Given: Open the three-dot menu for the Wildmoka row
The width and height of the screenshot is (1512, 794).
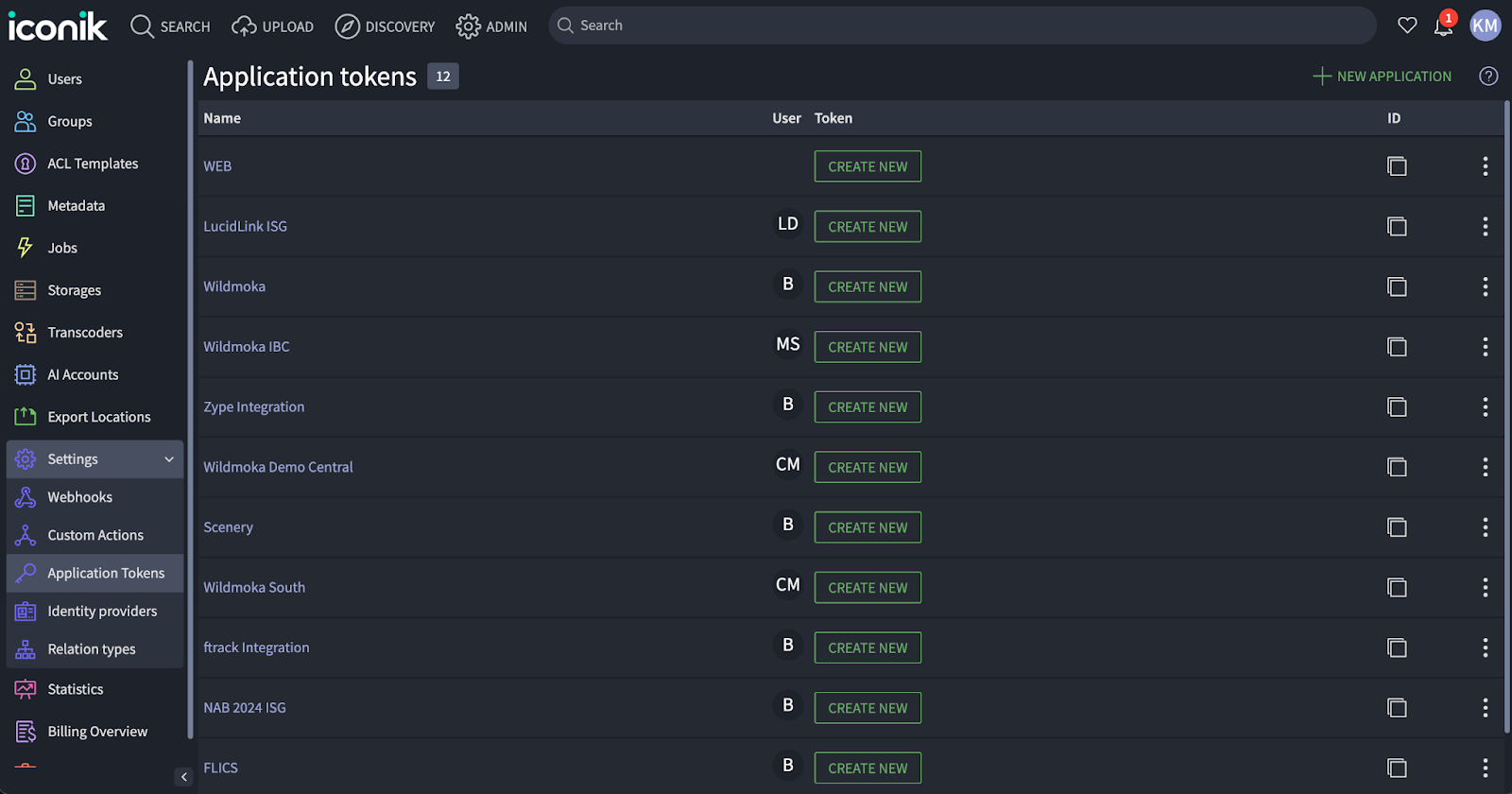Looking at the screenshot, I should coord(1486,286).
